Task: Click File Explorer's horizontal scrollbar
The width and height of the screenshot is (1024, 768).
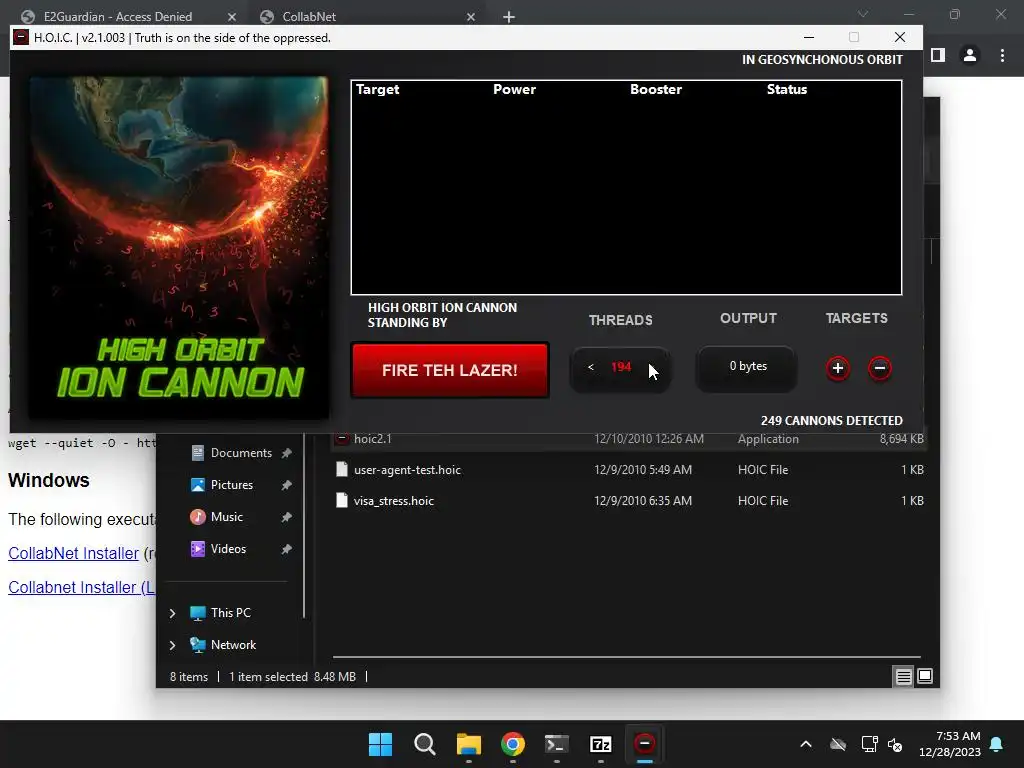Action: click(626, 657)
